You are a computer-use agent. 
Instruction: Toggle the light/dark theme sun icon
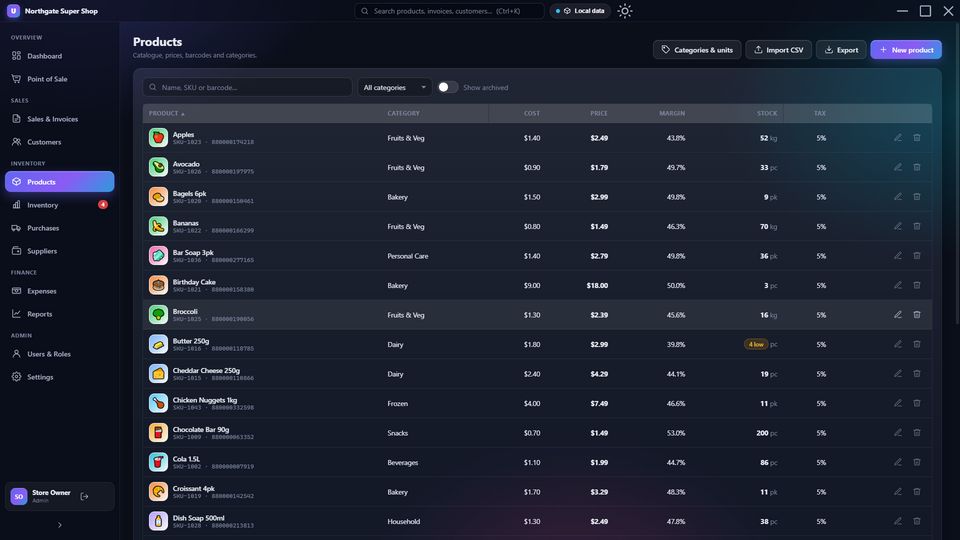pyautogui.click(x=624, y=11)
